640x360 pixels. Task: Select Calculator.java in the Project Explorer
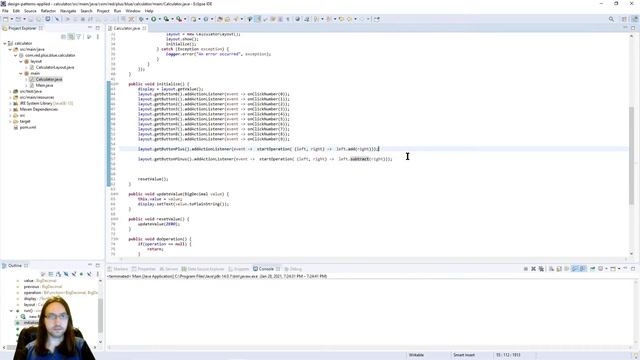point(49,79)
